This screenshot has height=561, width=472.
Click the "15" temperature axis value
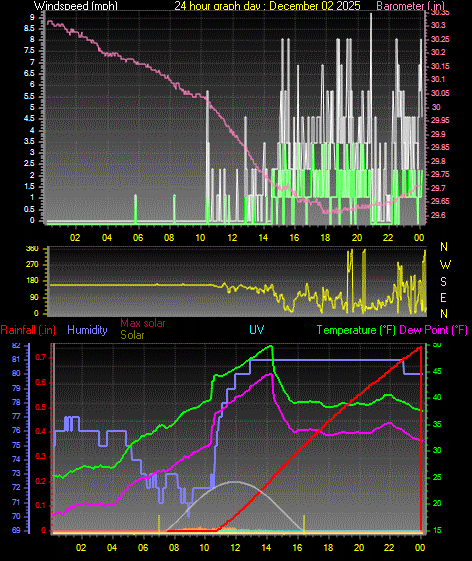(437, 530)
